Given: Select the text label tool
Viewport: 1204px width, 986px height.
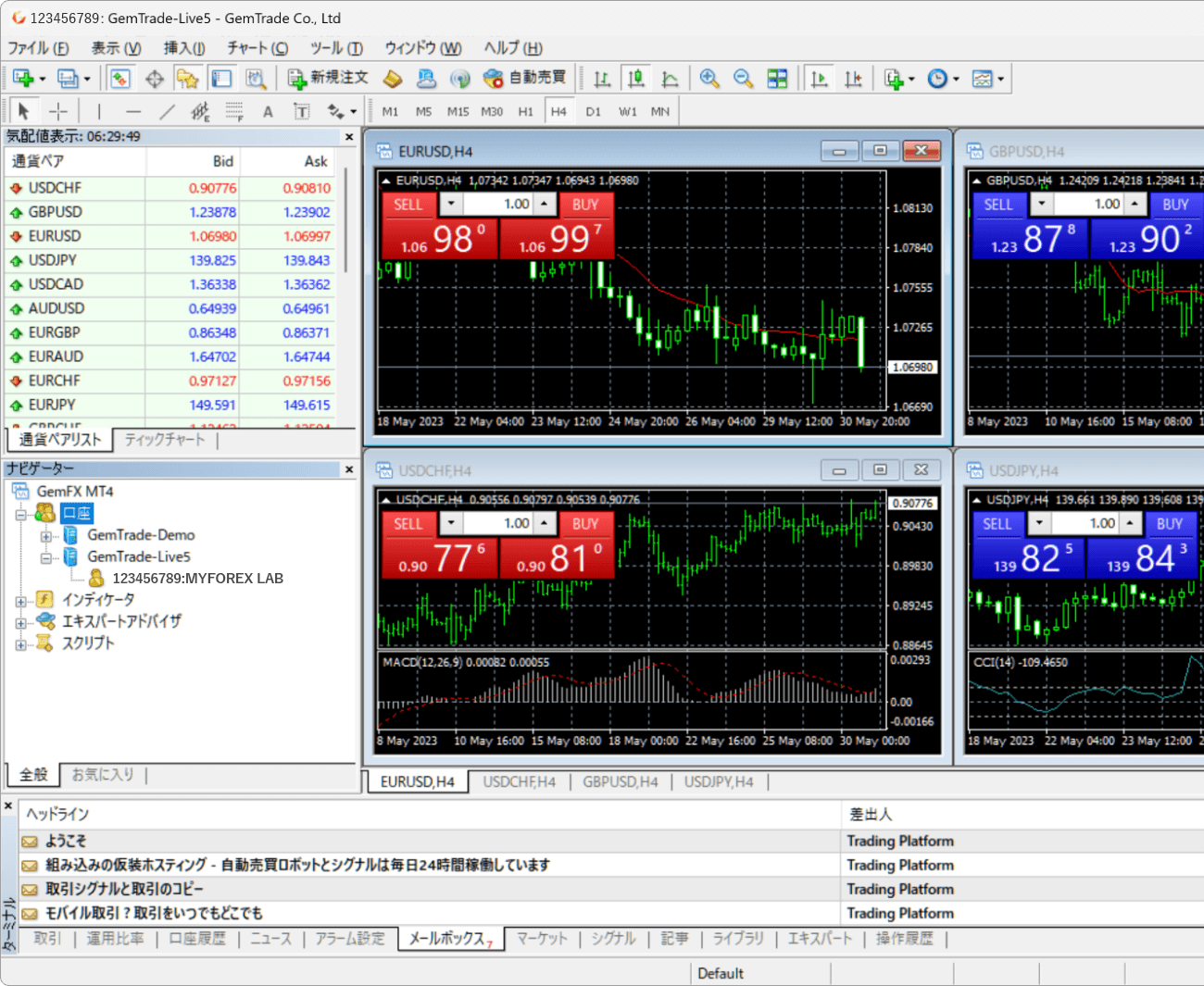Looking at the screenshot, I should point(301,111).
